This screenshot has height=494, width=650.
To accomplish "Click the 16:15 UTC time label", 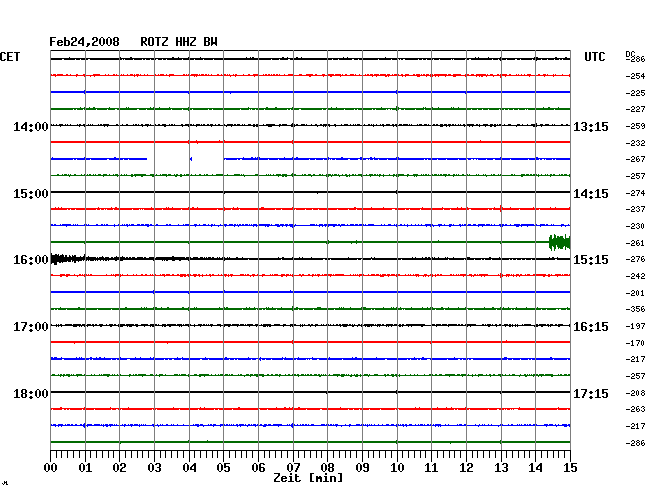I will 591,327.
